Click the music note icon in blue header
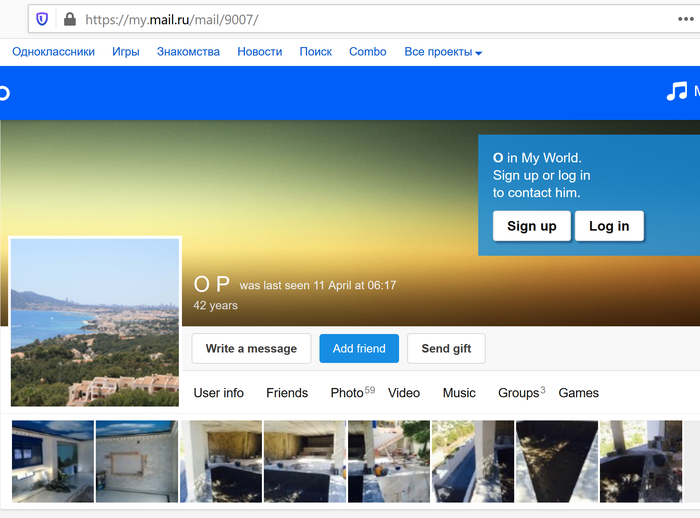The height and width of the screenshot is (518, 700). [677, 91]
